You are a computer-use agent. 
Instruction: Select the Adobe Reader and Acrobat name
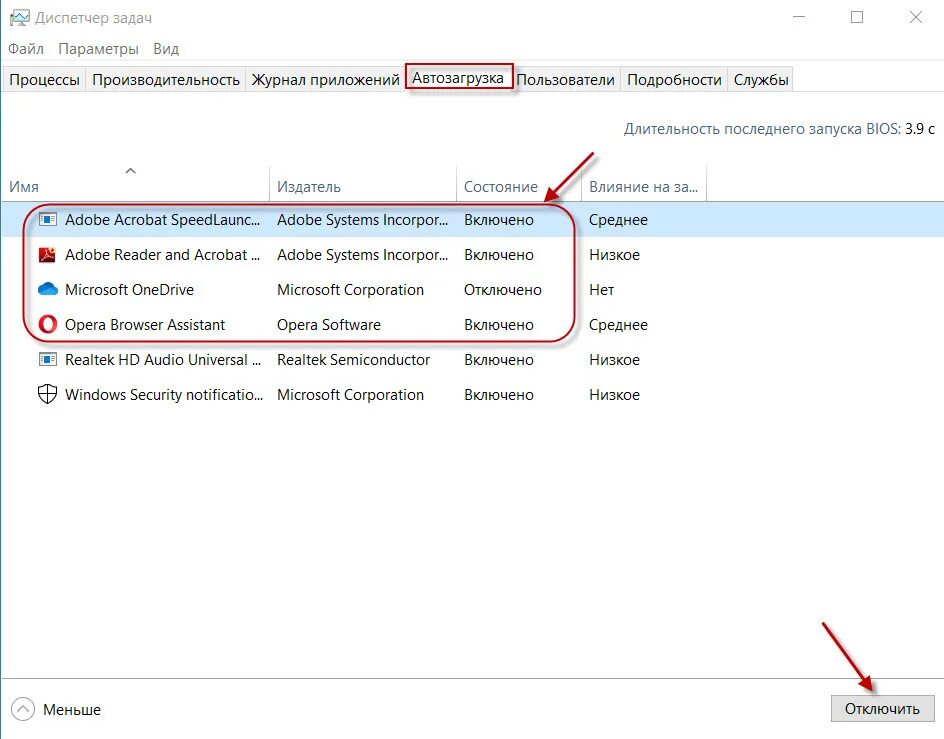click(163, 255)
